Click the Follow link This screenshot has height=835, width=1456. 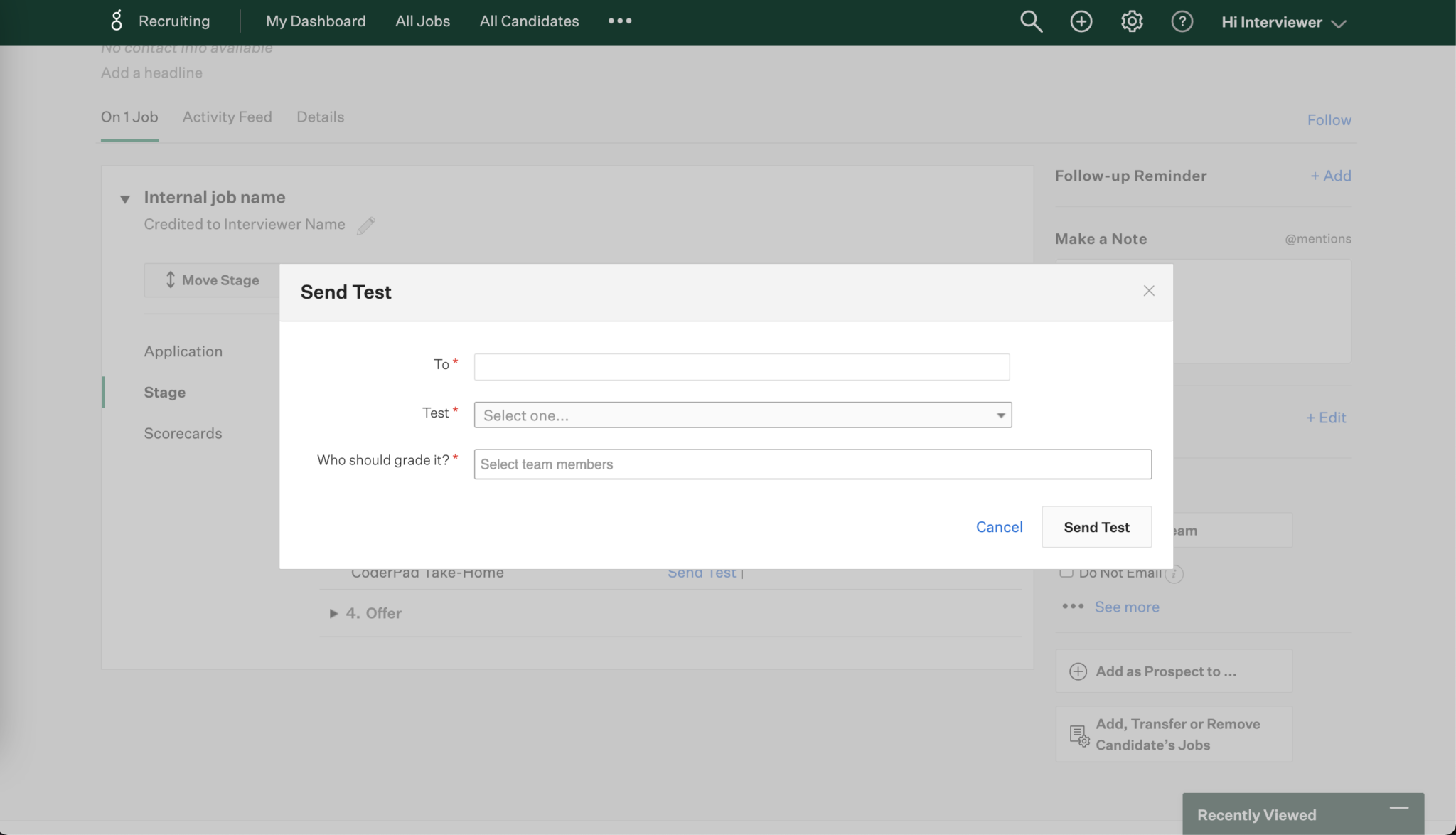click(x=1328, y=119)
